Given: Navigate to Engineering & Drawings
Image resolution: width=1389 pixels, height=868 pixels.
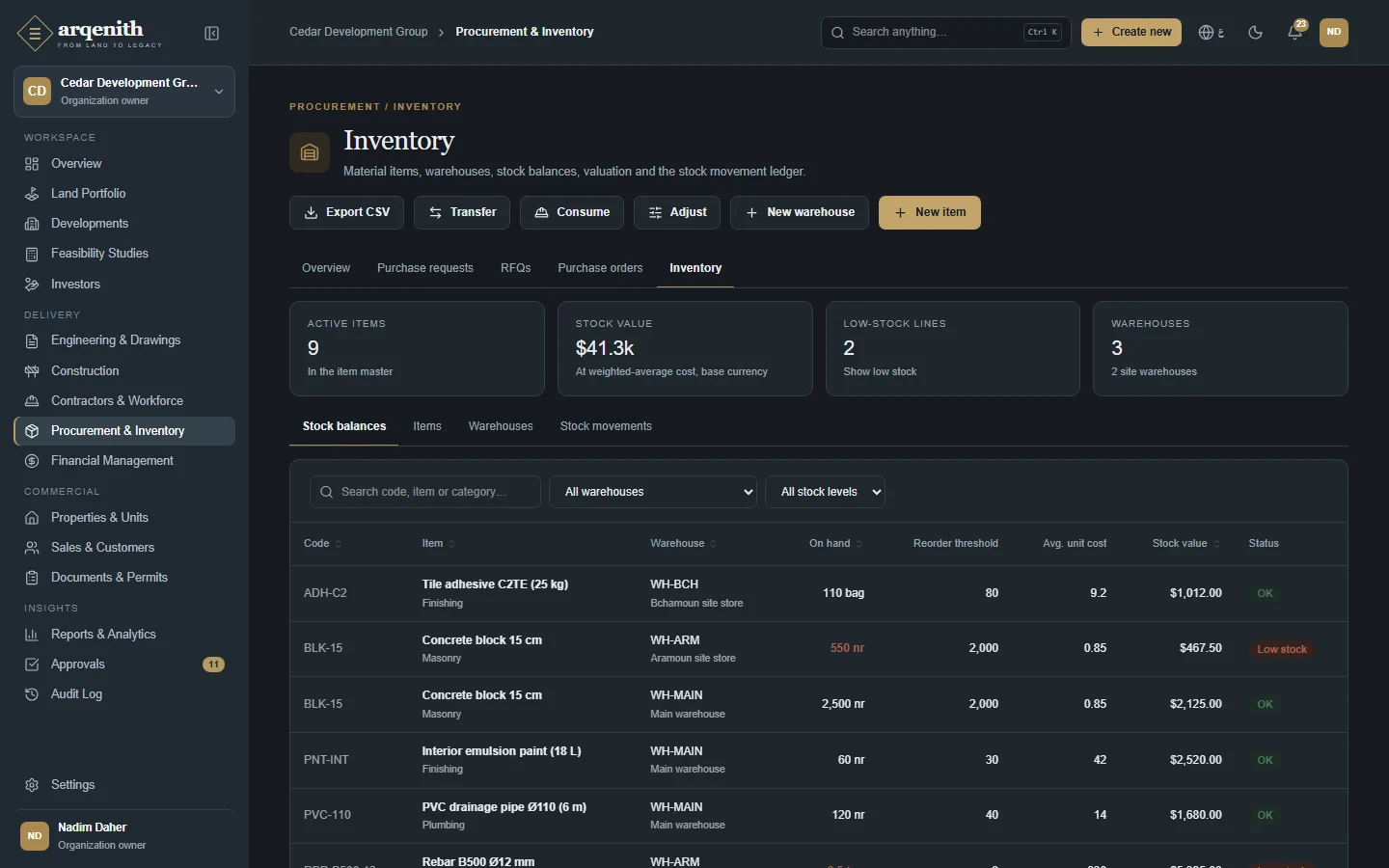Looking at the screenshot, I should (124, 340).
